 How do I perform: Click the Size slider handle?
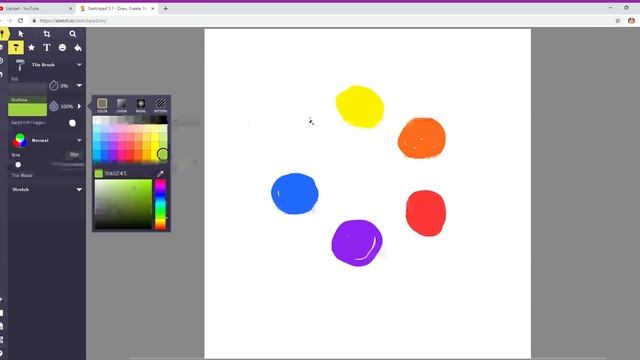pos(18,164)
